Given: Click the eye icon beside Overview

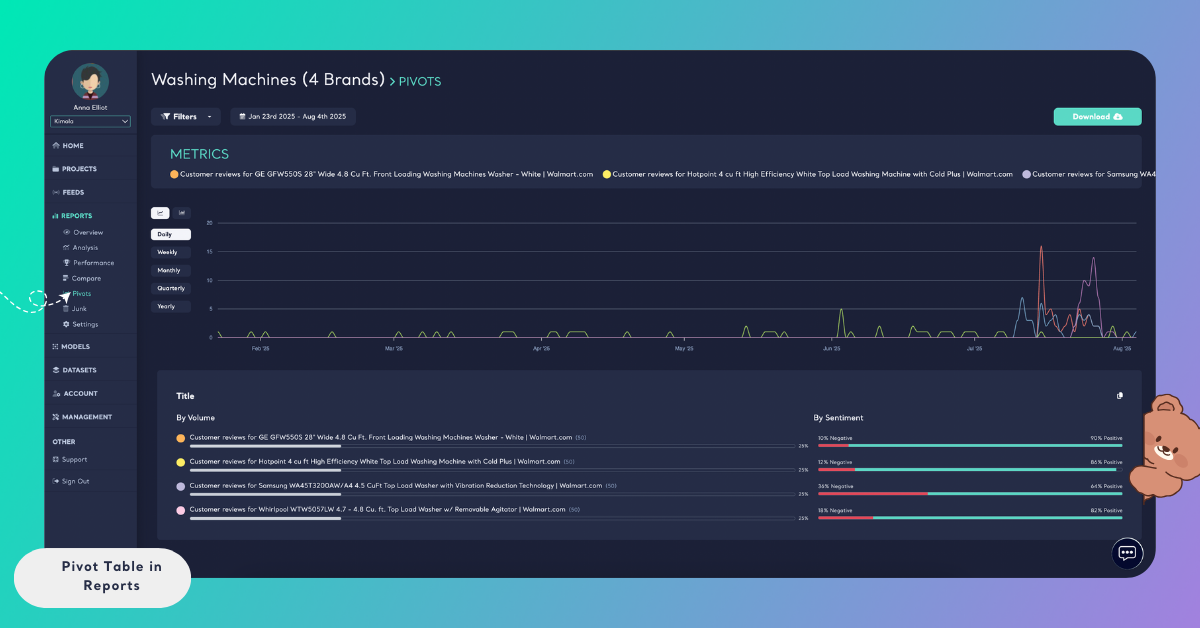Looking at the screenshot, I should (x=67, y=232).
